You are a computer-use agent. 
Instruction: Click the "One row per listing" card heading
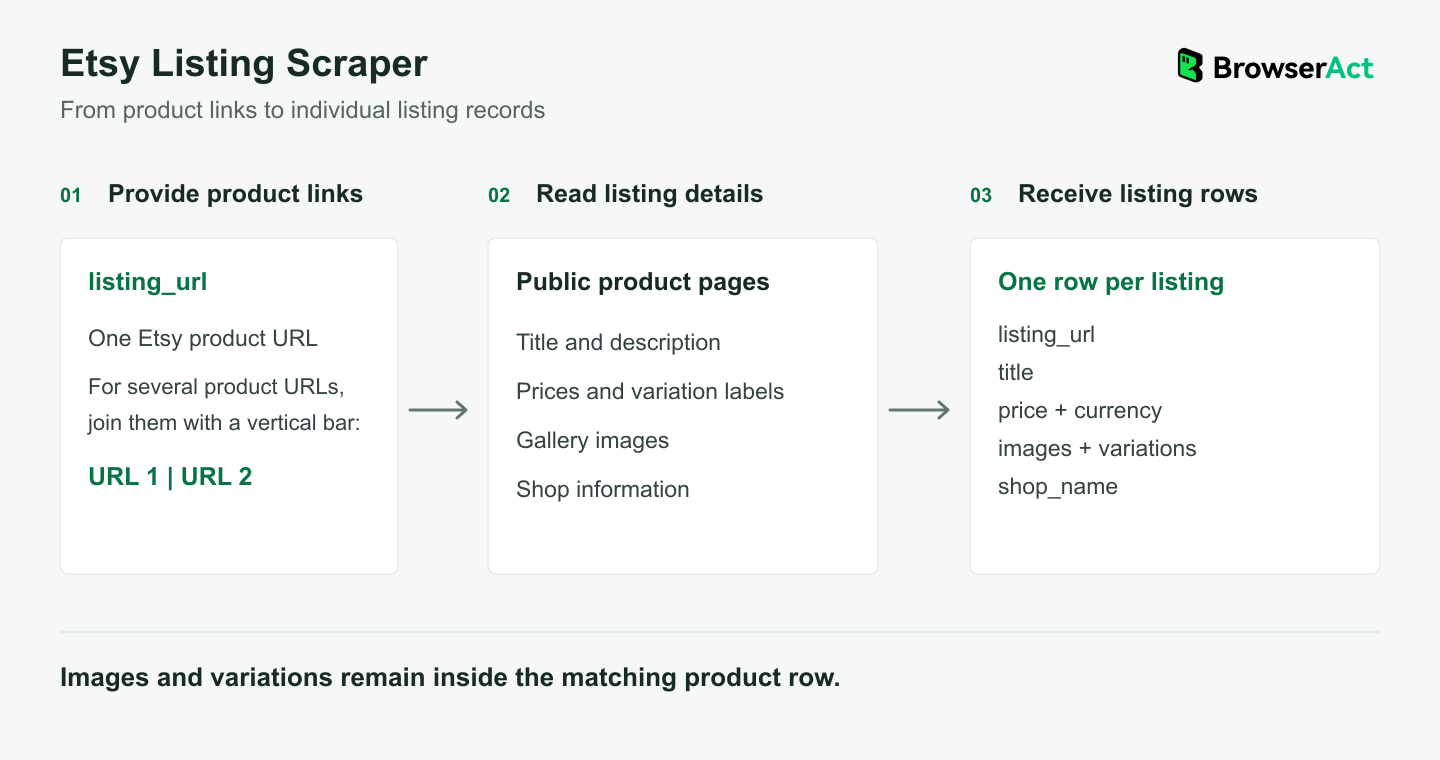point(1111,282)
